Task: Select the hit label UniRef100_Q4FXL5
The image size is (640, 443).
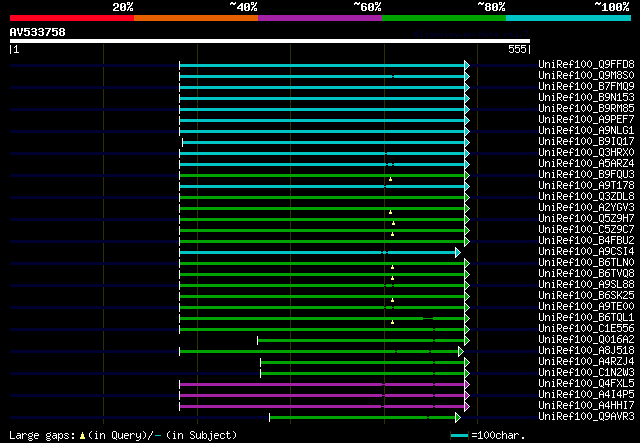Action: pyautogui.click(x=586, y=384)
